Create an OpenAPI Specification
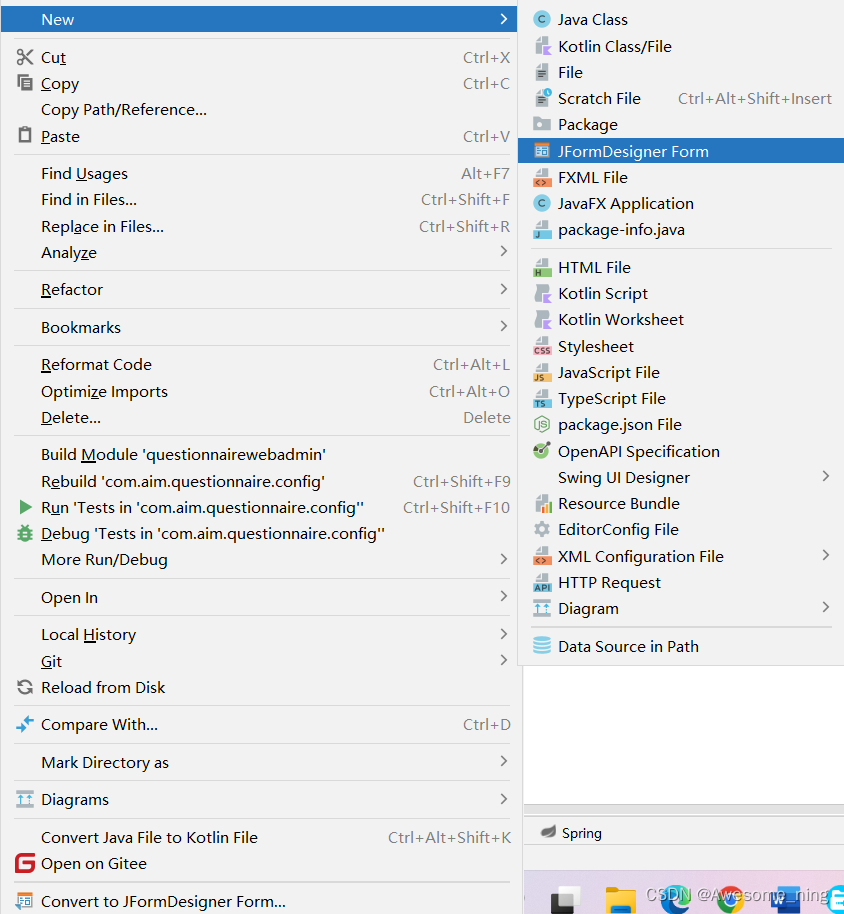844x914 pixels. point(639,451)
